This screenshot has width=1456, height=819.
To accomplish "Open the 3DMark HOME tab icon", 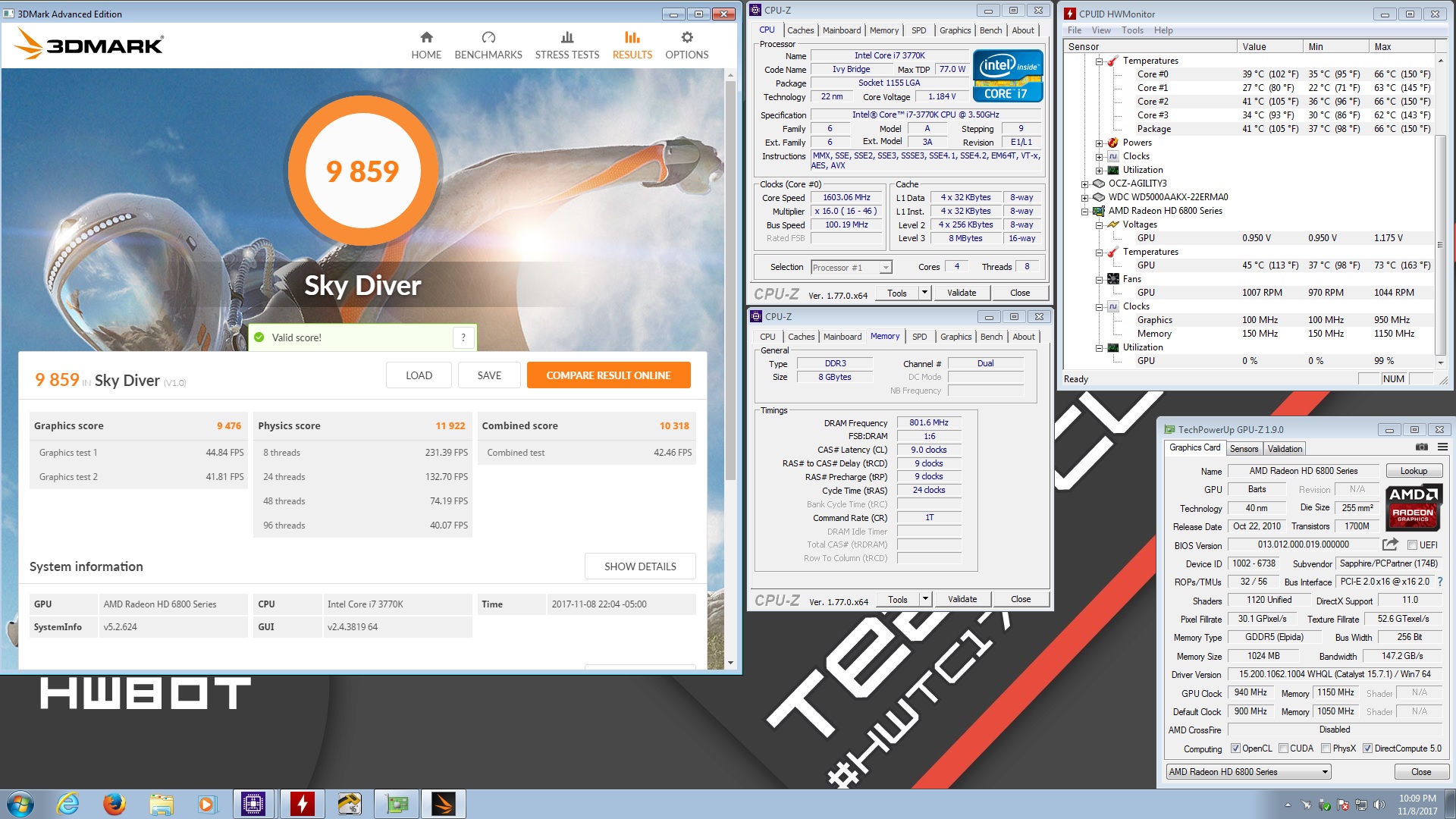I will (426, 37).
